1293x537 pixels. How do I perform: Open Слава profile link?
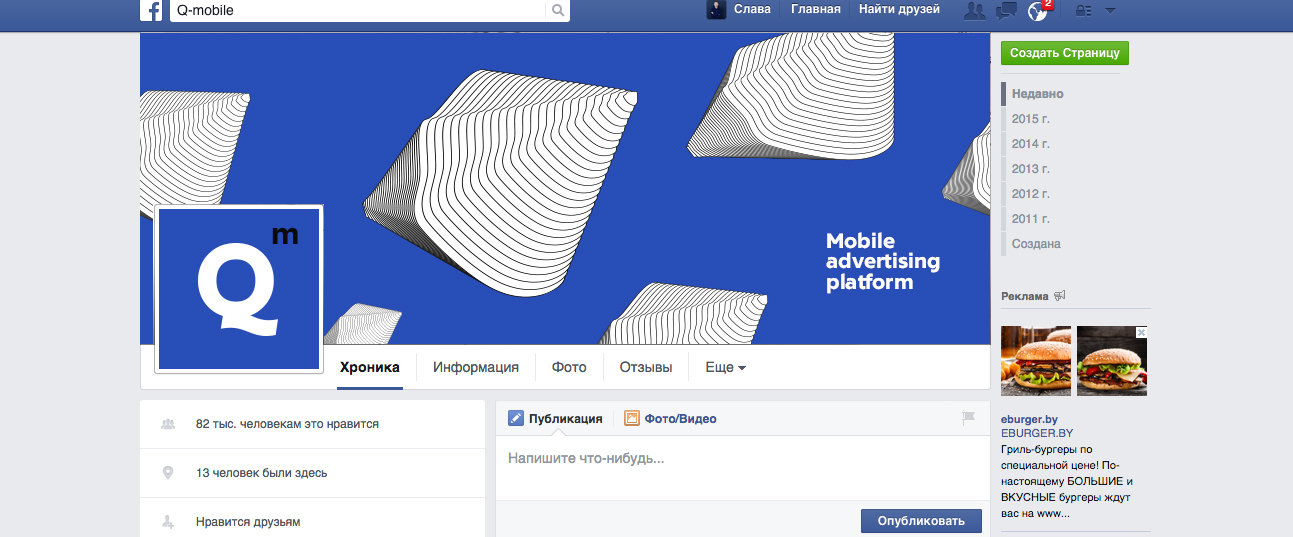[752, 10]
